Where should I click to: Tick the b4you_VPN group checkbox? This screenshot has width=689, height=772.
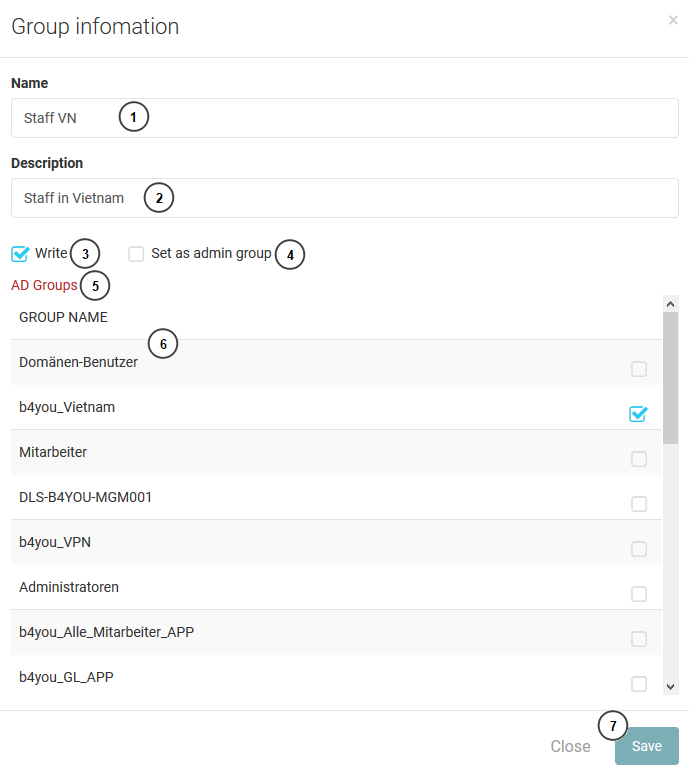pyautogui.click(x=639, y=548)
